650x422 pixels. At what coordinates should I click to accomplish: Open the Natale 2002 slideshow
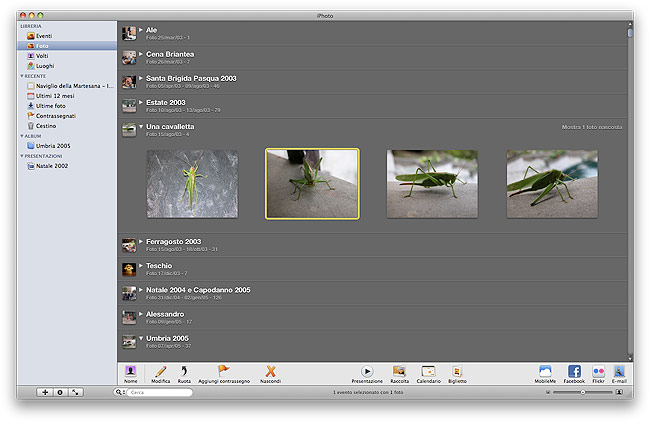click(47, 166)
